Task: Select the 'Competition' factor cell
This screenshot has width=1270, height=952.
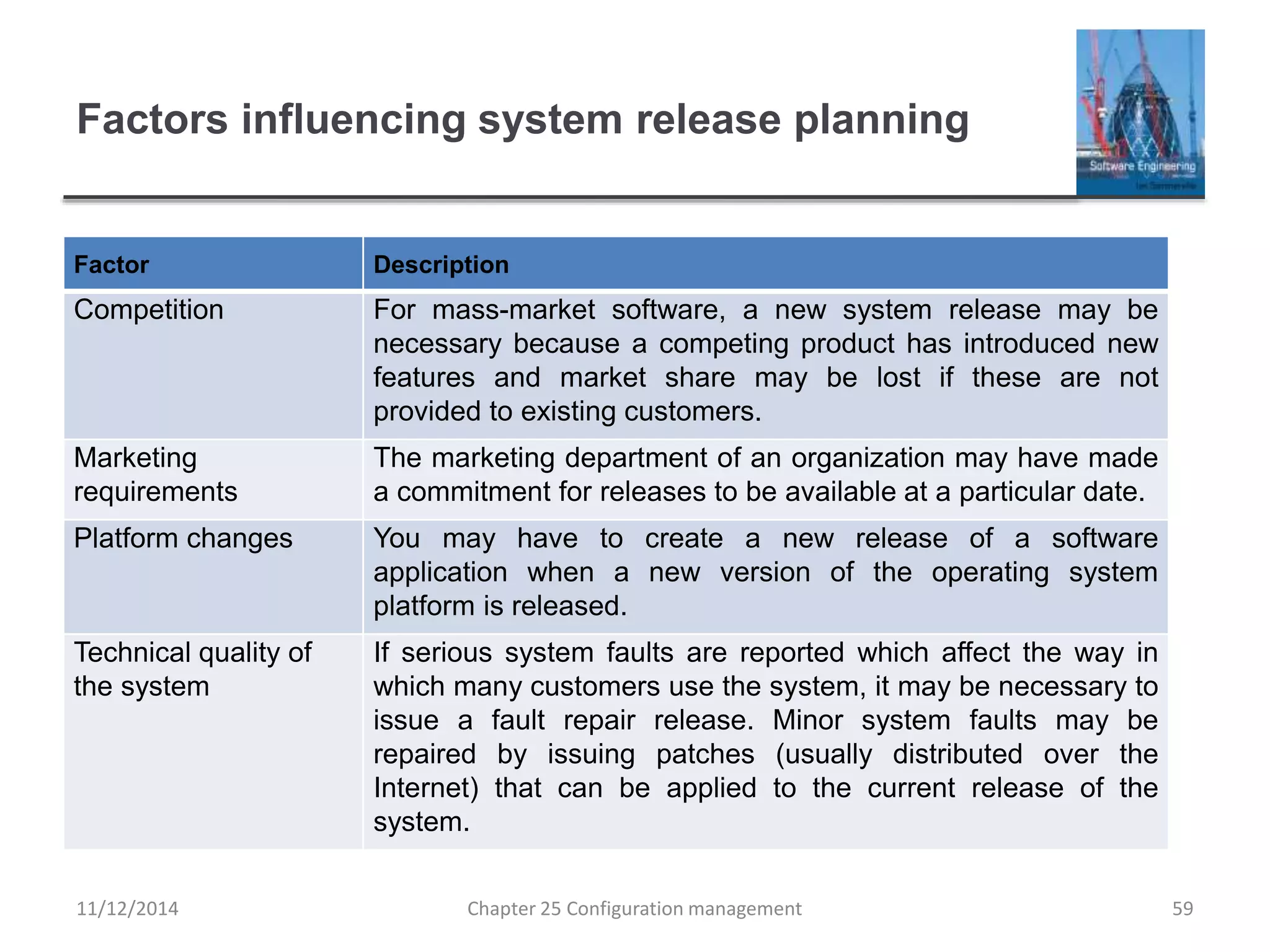Action: [x=213, y=365]
